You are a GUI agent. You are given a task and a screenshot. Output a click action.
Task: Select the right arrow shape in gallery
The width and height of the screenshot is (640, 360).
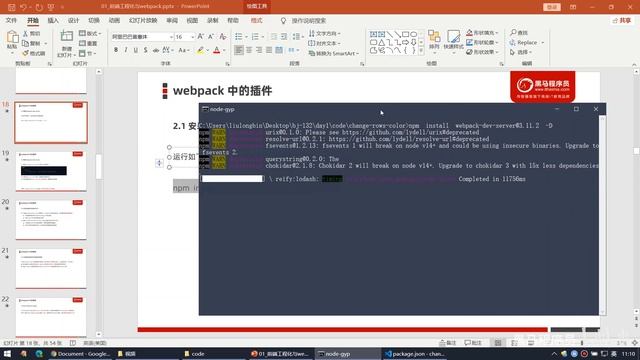point(405,42)
